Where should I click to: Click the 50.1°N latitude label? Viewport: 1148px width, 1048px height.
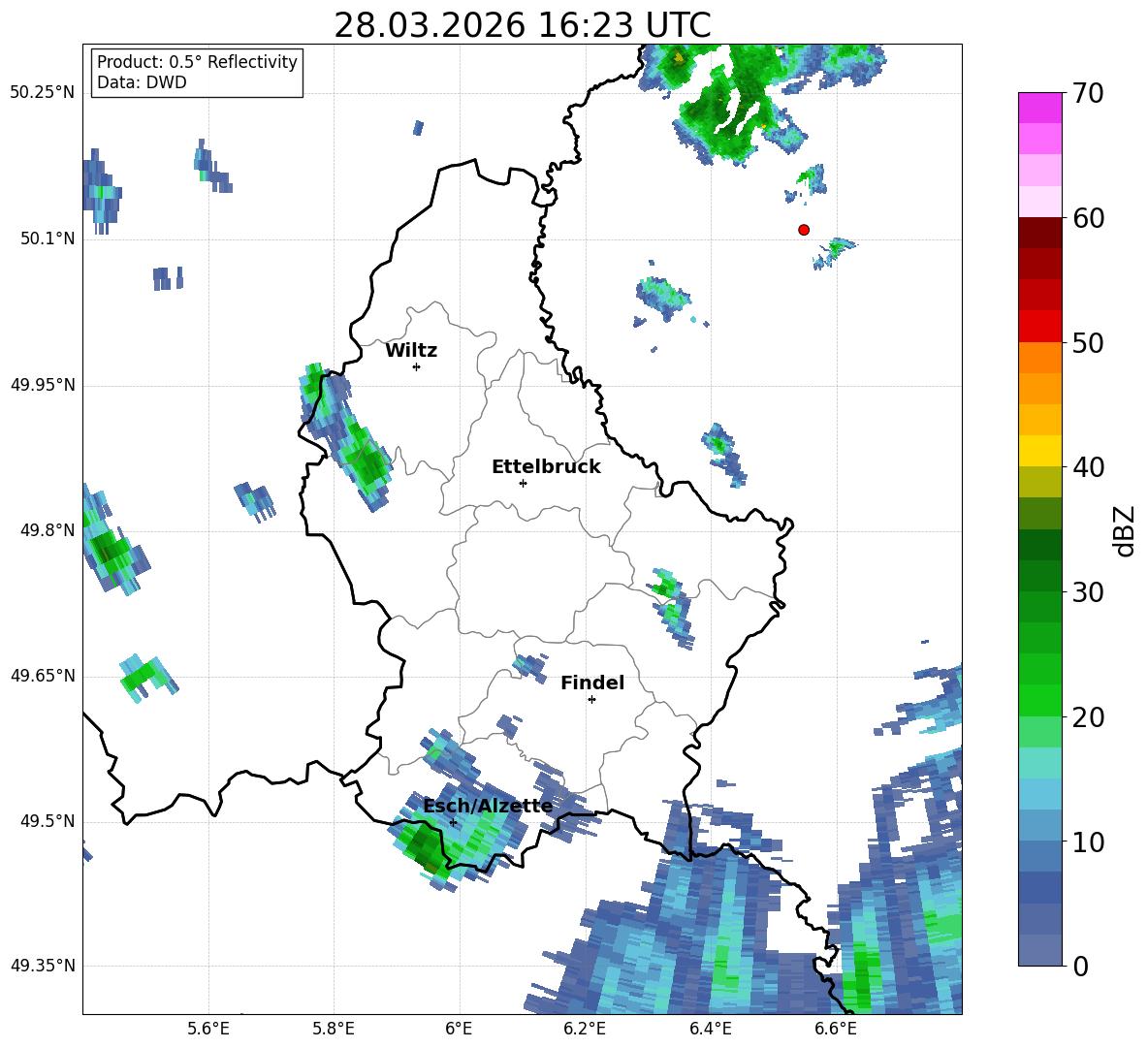[48, 238]
